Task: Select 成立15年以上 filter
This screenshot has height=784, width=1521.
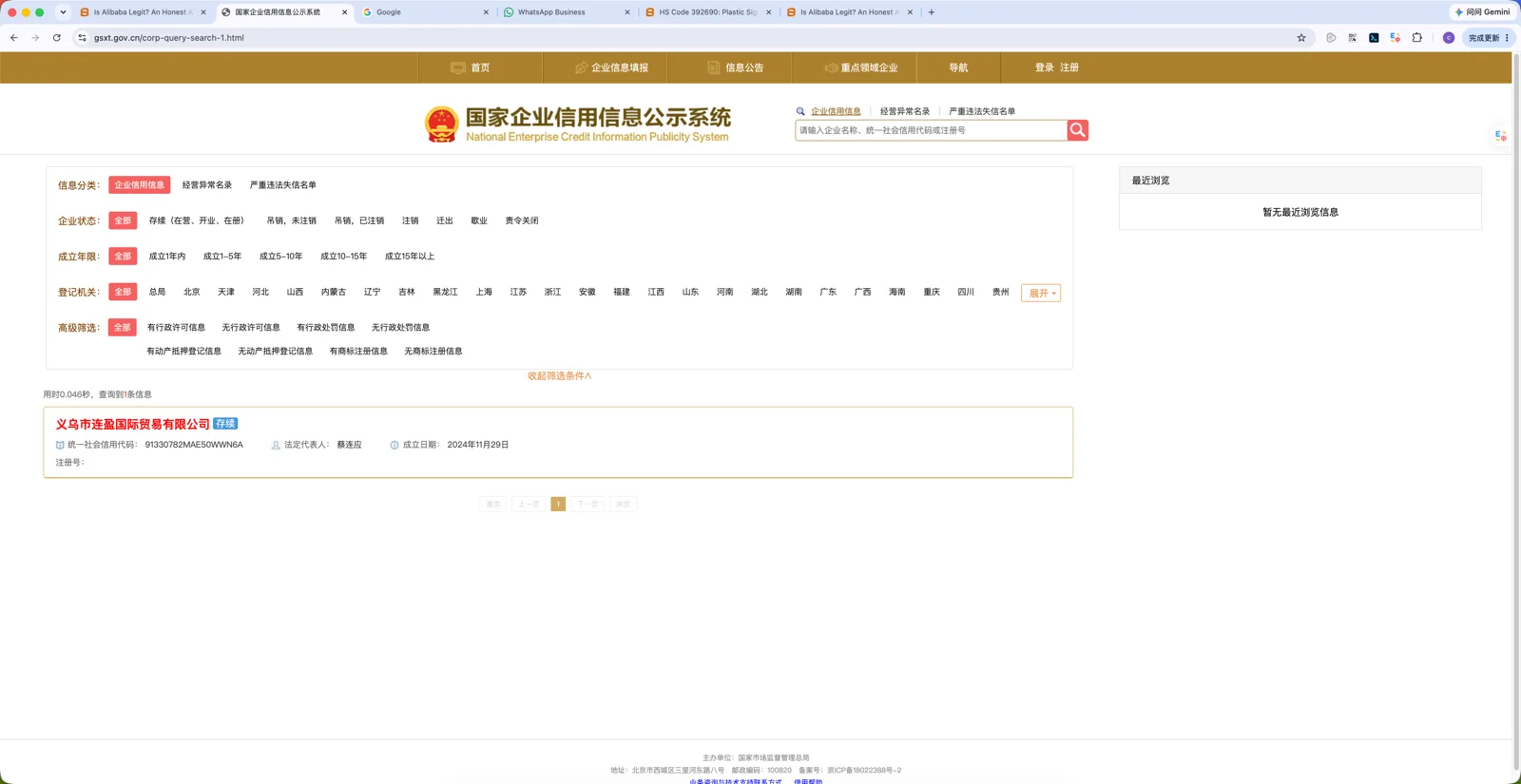Action: tap(410, 257)
